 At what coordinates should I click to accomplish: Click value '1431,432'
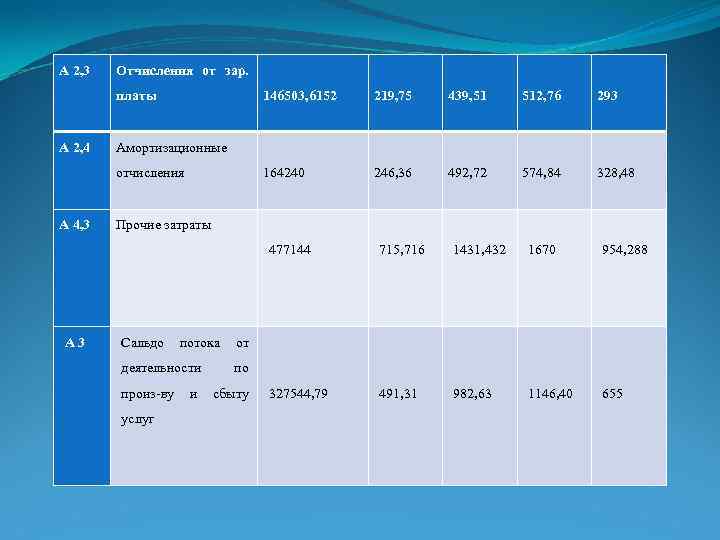tap(479, 249)
